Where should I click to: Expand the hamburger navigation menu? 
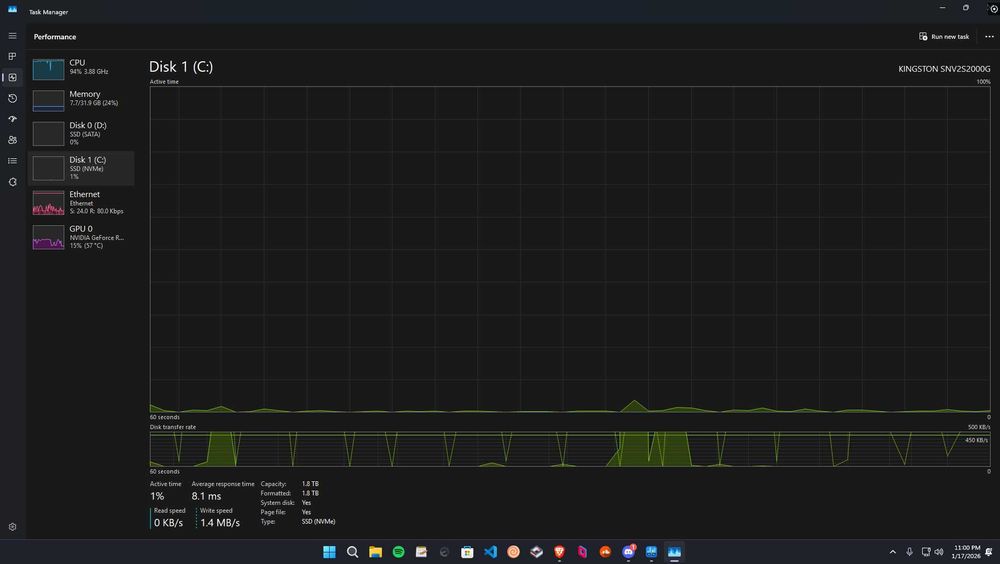pyautogui.click(x=12, y=36)
